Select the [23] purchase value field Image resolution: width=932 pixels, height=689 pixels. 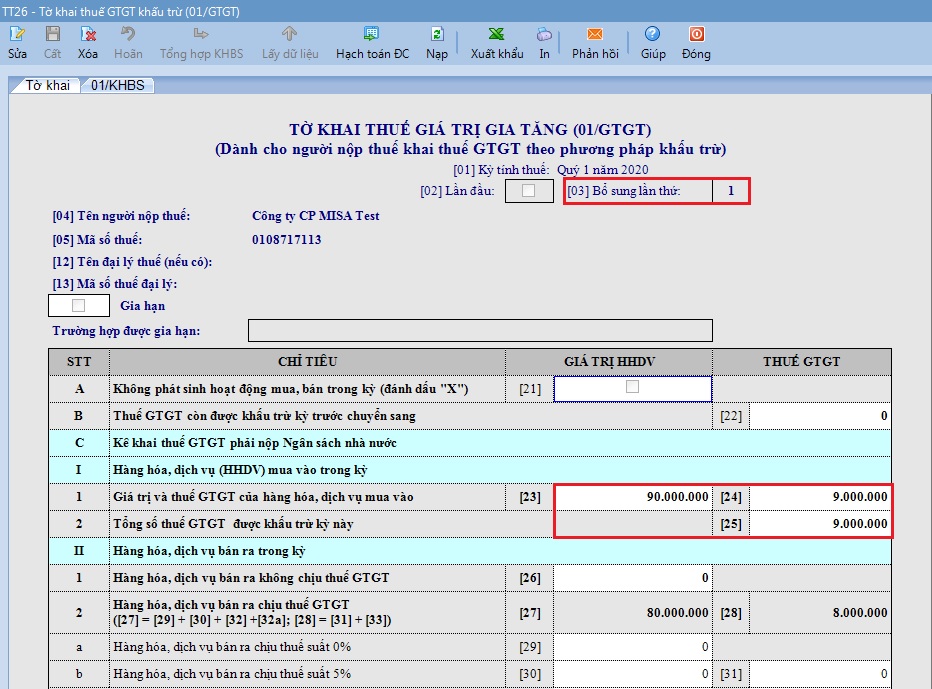click(x=633, y=497)
